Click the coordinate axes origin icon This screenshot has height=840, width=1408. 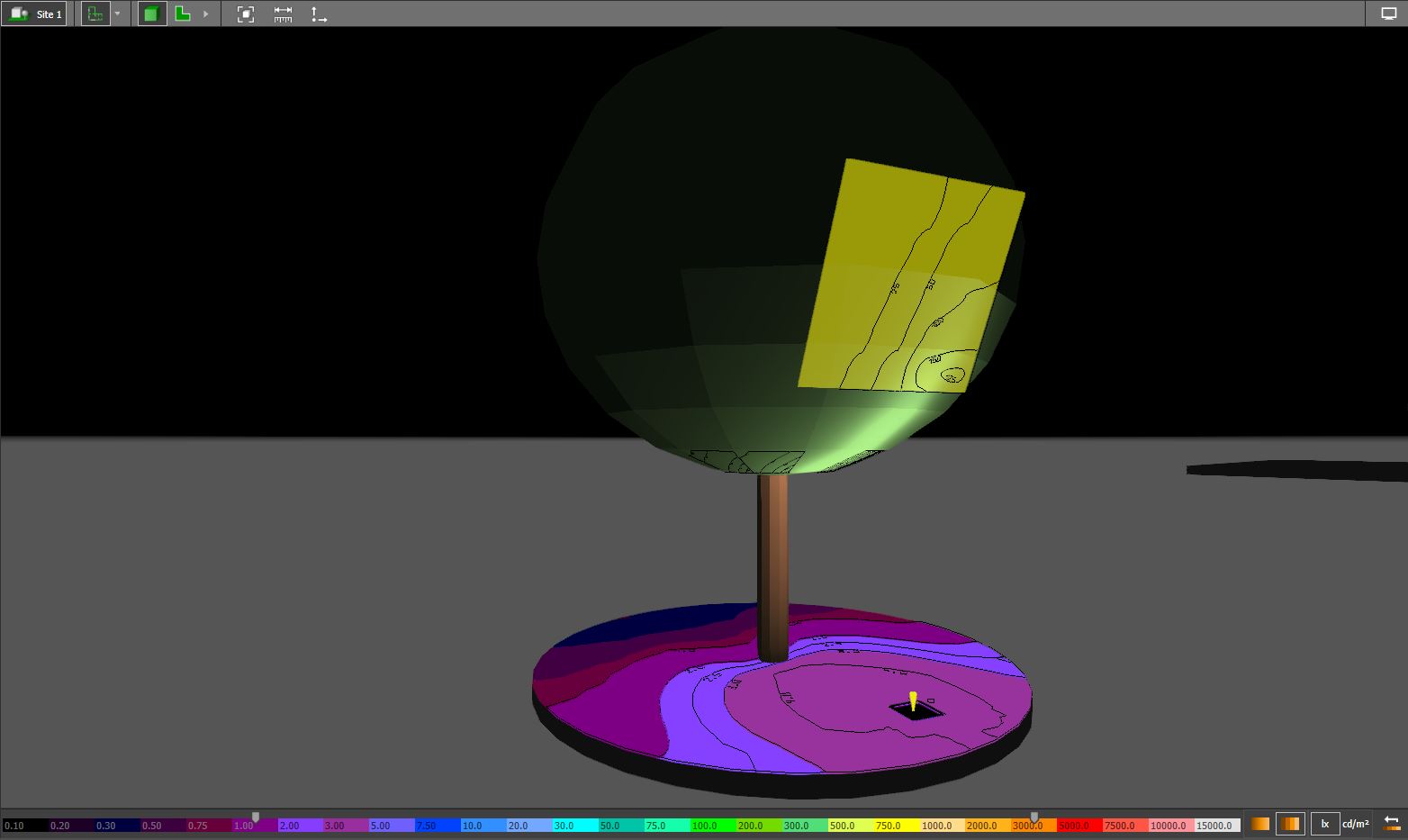click(319, 14)
